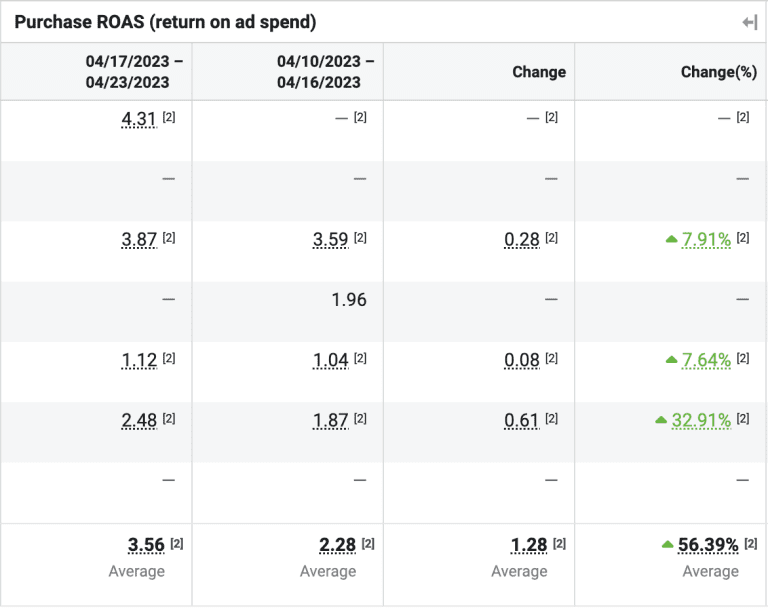Click the 7.64% change percentage
768x608 pixels.
[x=706, y=360]
